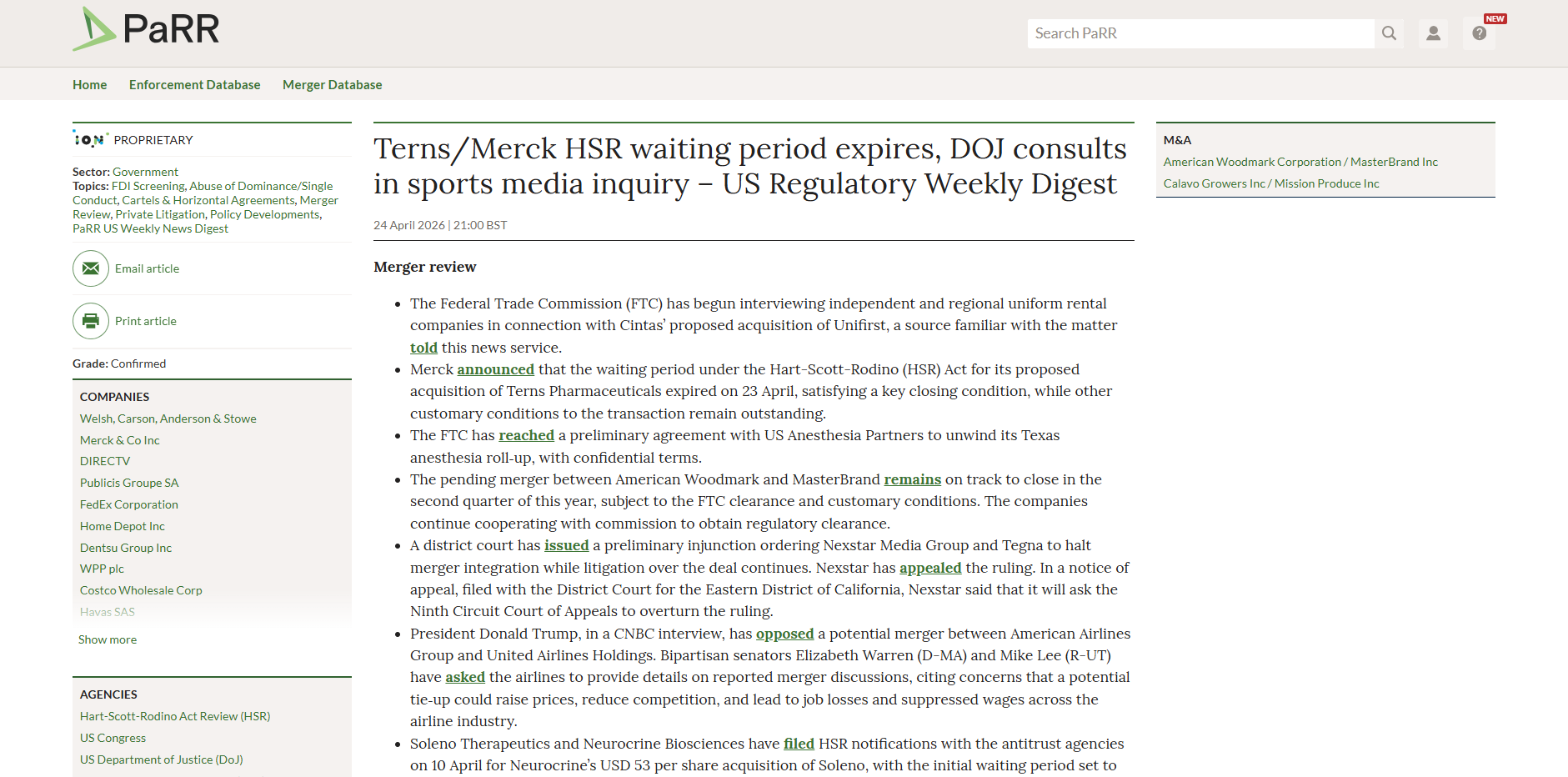Open the Merger Database menu

(x=332, y=85)
